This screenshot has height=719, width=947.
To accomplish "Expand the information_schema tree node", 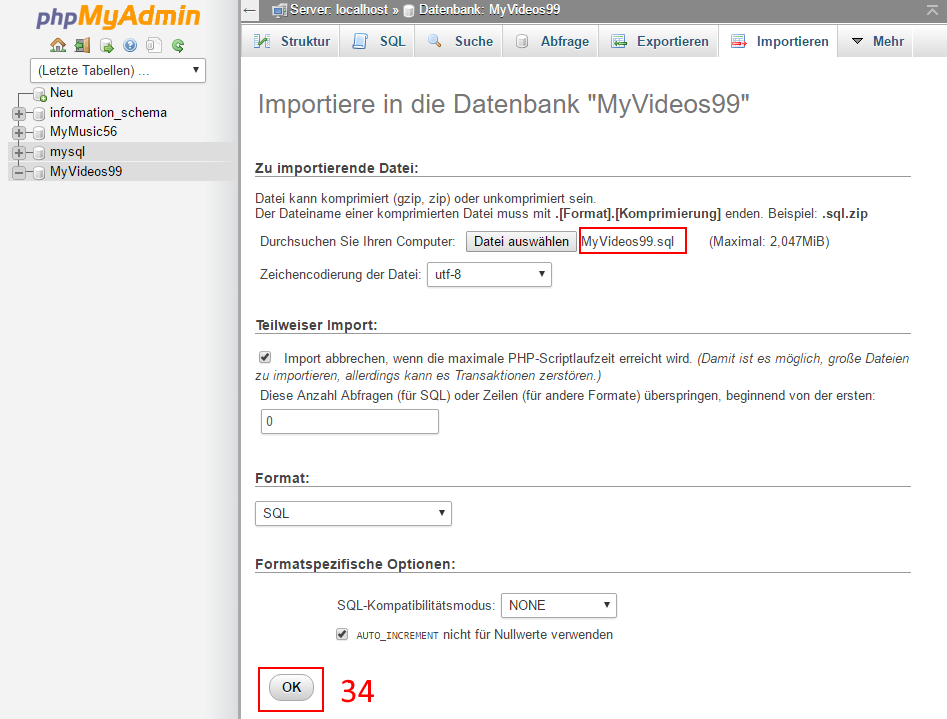I will pos(19,113).
